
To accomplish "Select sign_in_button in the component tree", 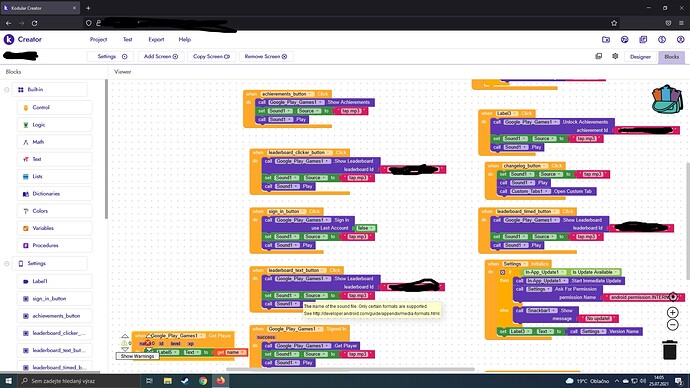I will click(x=55, y=299).
